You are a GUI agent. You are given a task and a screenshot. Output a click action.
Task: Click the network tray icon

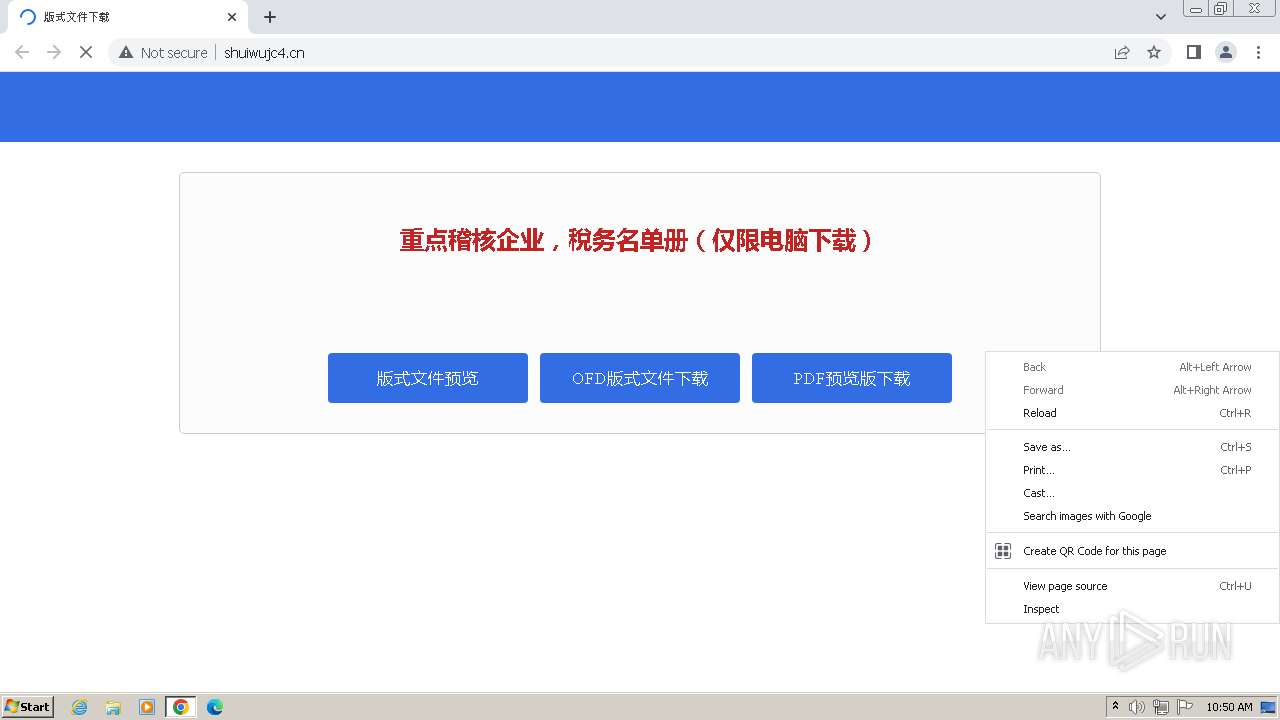pos(1161,707)
